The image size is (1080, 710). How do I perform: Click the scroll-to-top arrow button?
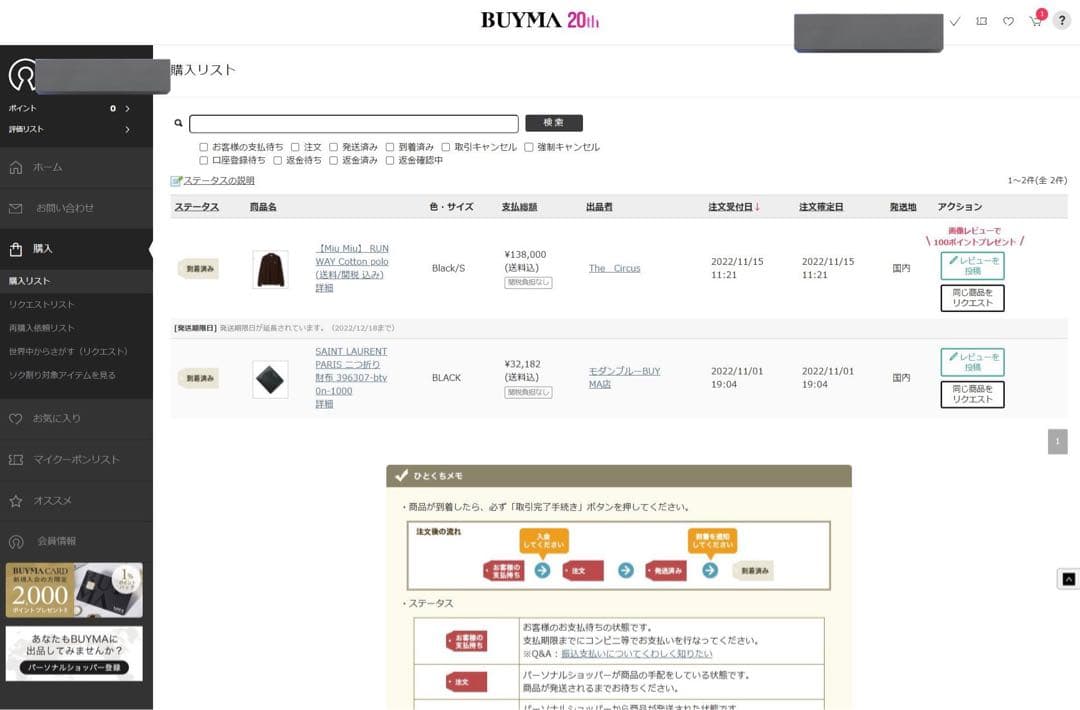(1068, 579)
